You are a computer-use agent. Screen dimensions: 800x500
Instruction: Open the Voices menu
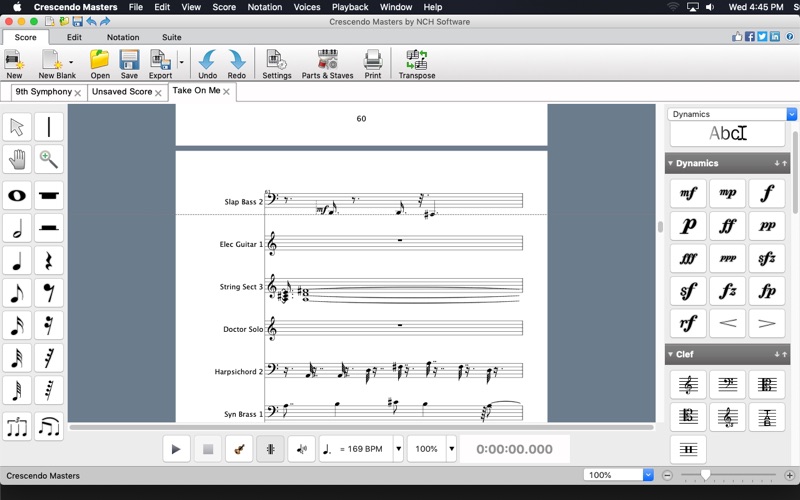307,7
